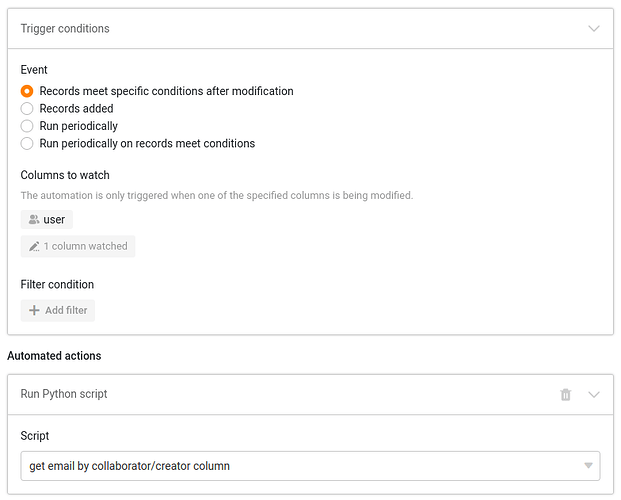
Task: Click the pencil icon beside column watched
Action: 34,246
